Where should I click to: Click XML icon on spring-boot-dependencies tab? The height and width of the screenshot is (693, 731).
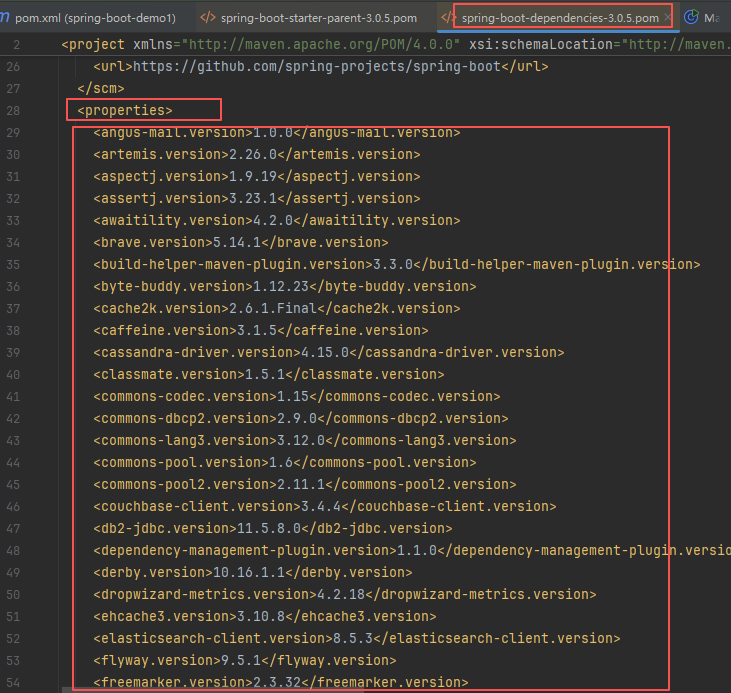[448, 18]
